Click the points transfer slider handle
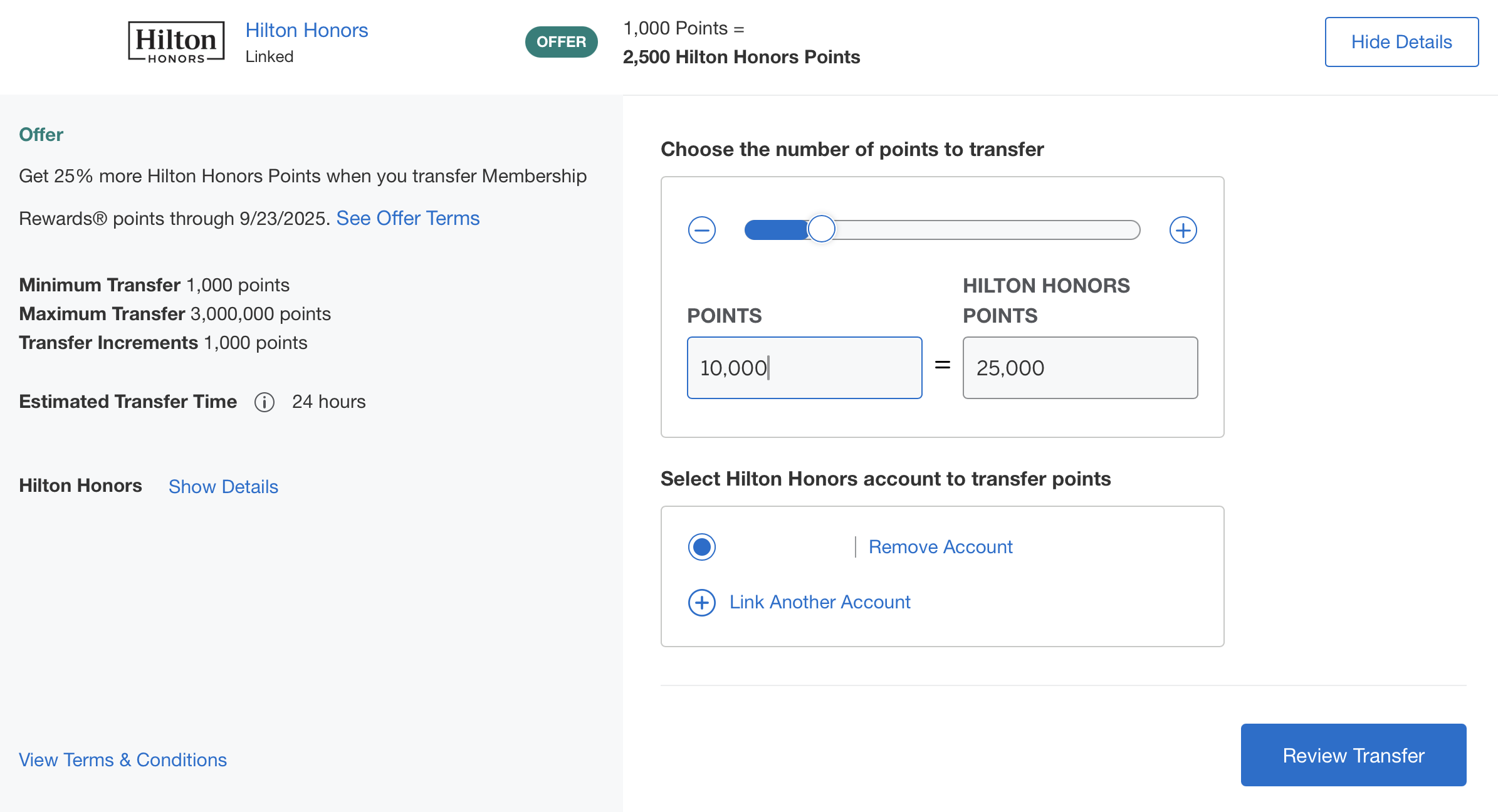Image resolution: width=1498 pixels, height=812 pixels. tap(821, 229)
